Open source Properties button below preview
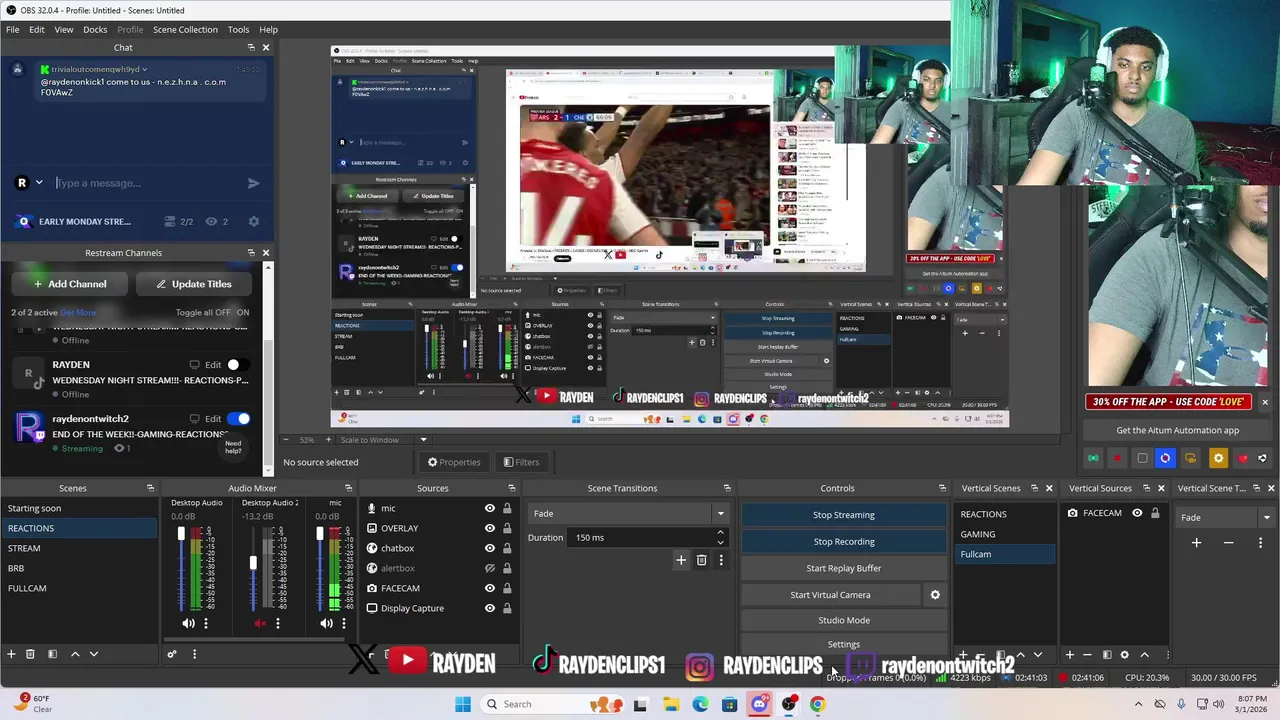1280x720 pixels. (454, 462)
